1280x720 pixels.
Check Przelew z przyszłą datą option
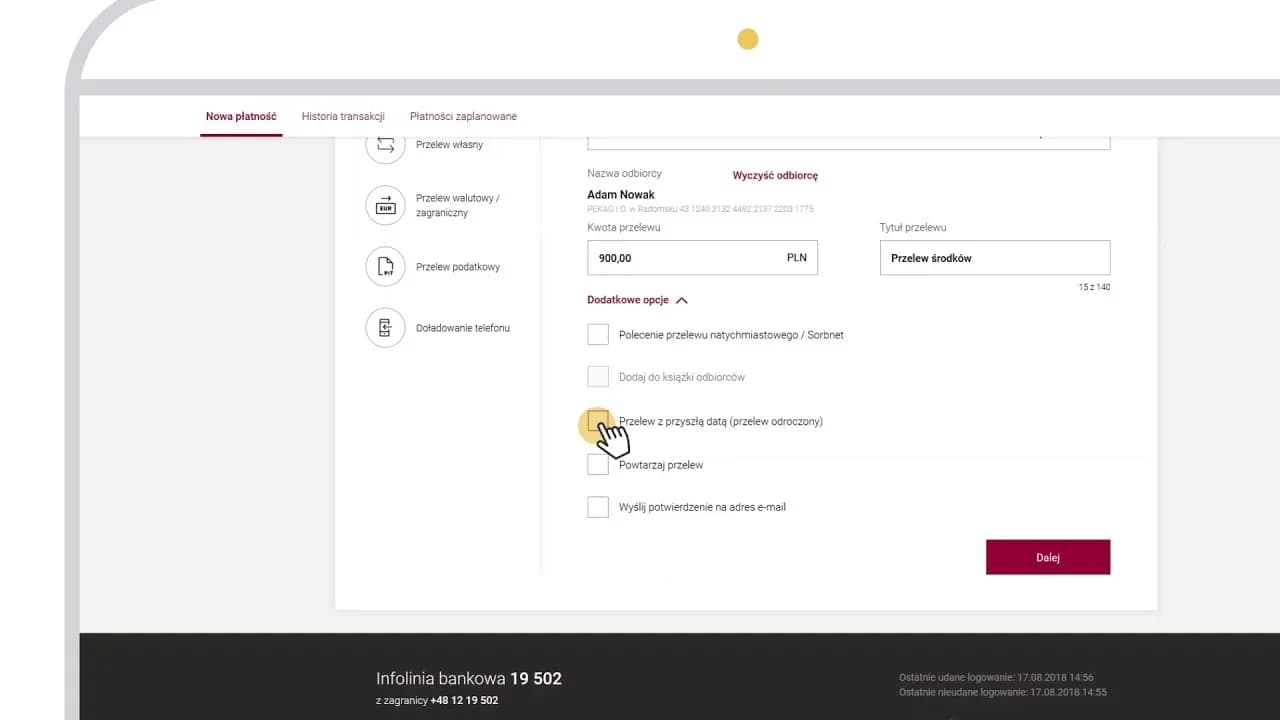click(x=598, y=420)
